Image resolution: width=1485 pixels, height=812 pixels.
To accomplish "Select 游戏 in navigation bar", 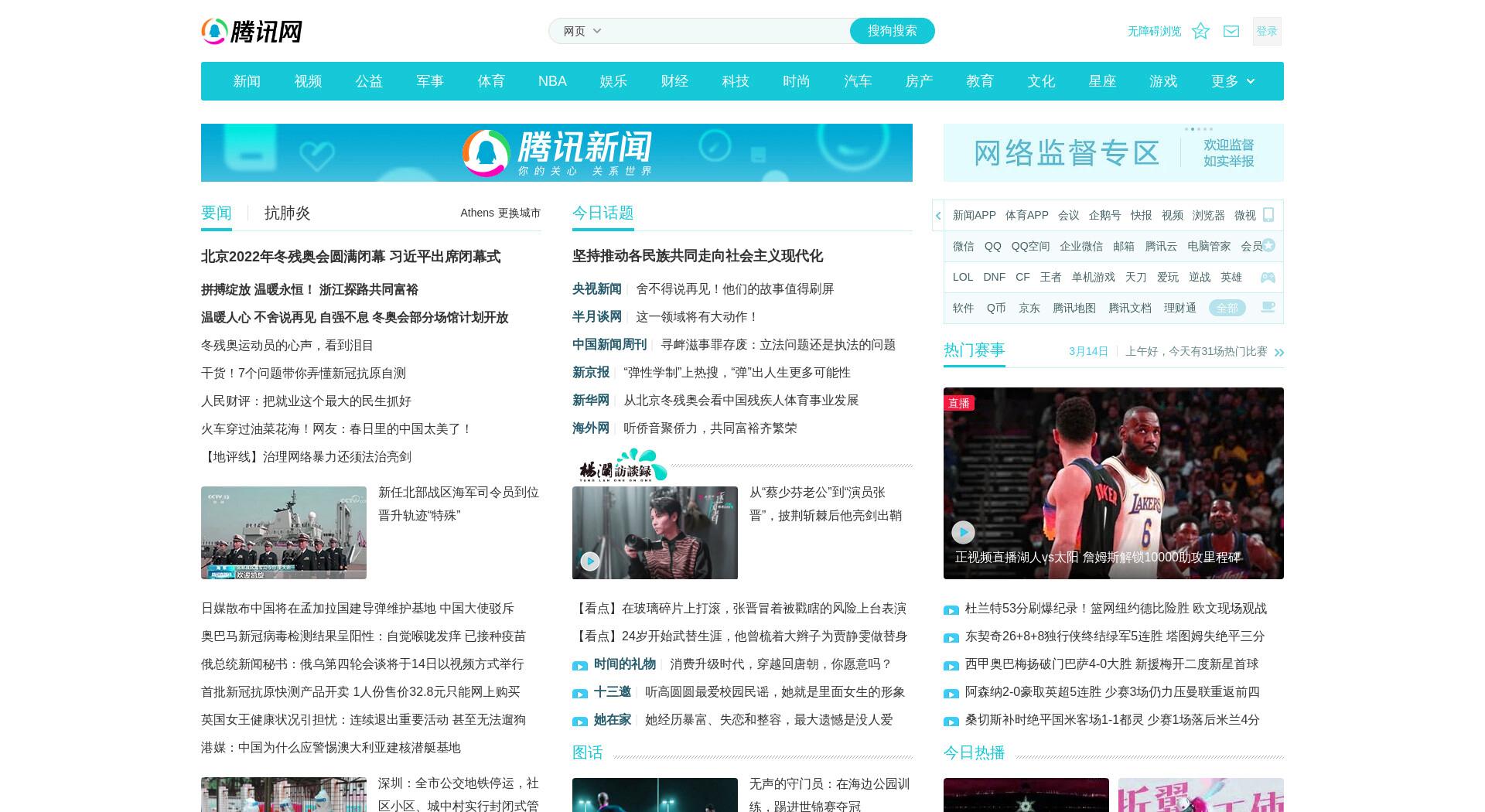I will coord(1163,81).
